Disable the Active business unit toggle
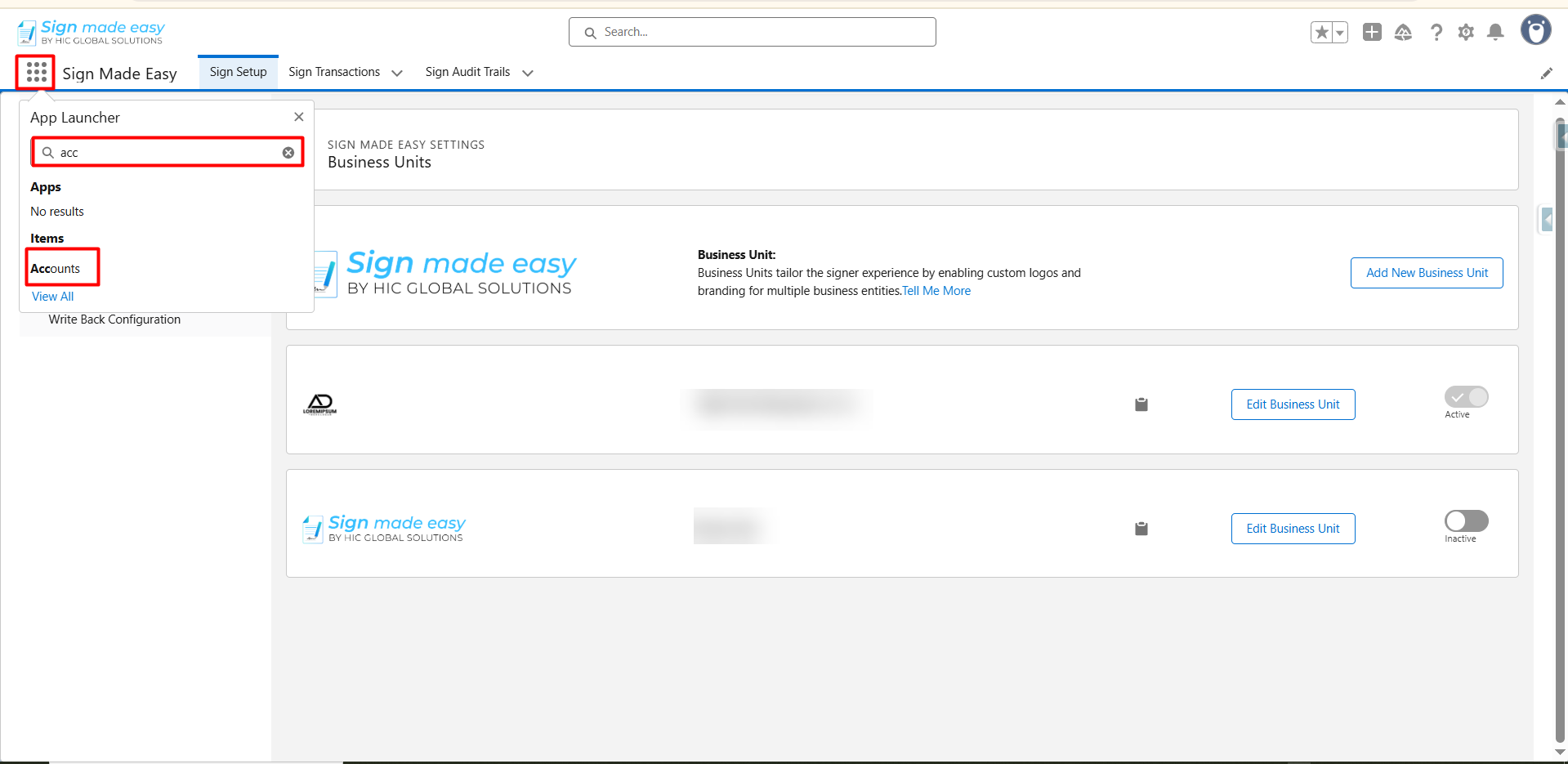The image size is (1568, 764). (x=1466, y=397)
